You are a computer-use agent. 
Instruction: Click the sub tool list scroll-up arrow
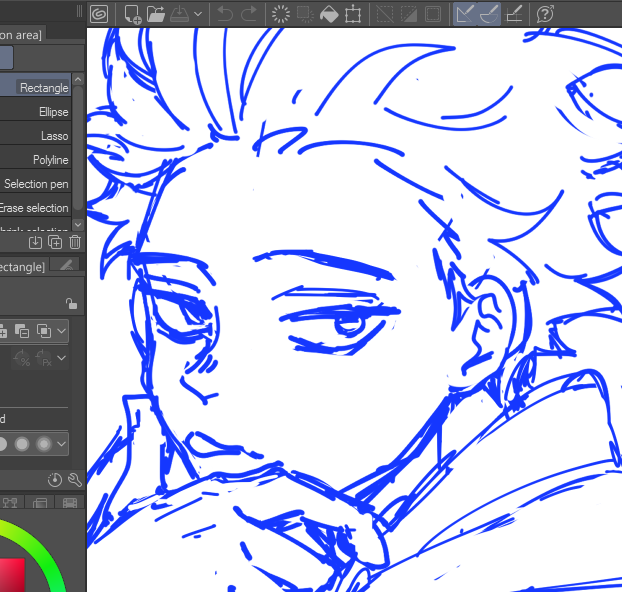(x=78, y=79)
